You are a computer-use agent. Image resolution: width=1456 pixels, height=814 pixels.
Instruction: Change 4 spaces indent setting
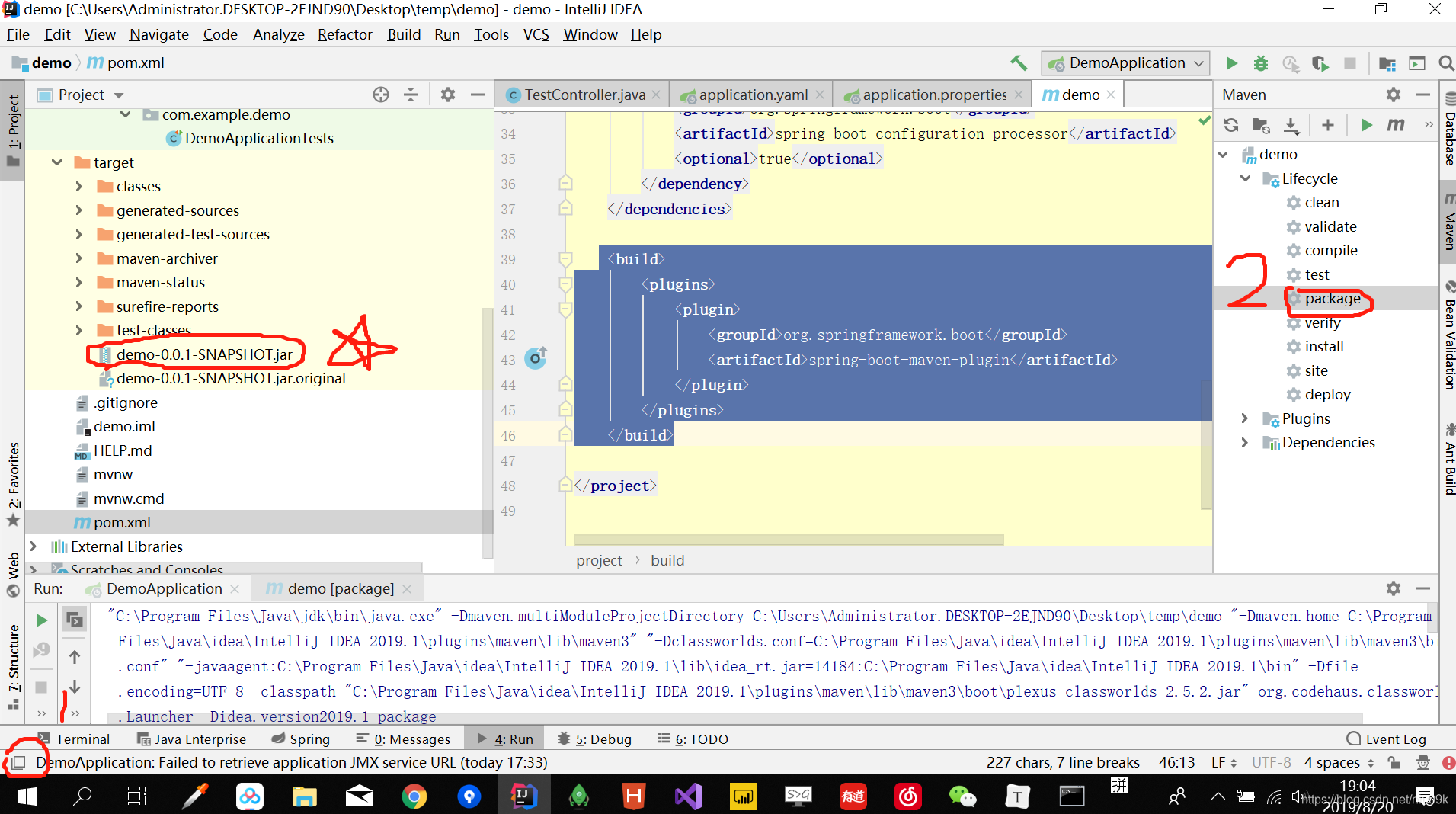point(1338,762)
